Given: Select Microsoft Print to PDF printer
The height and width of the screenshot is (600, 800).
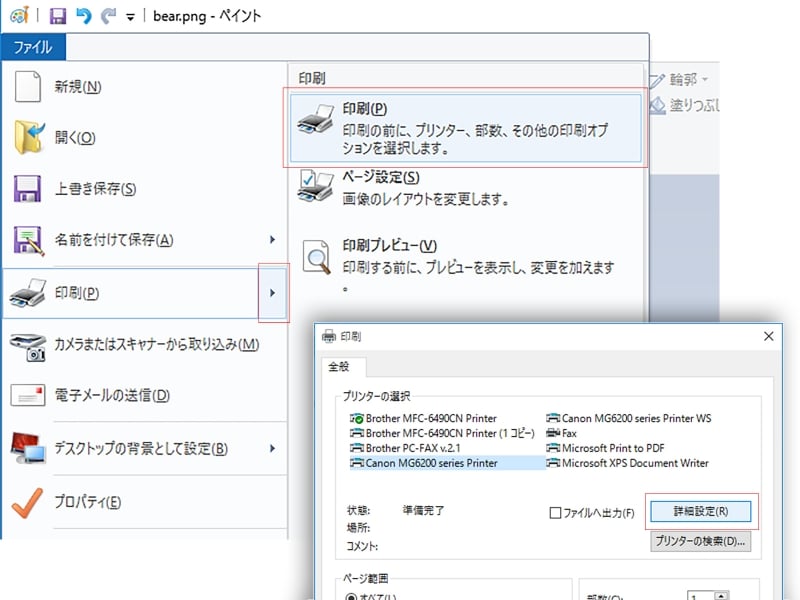Looking at the screenshot, I should coord(605,448).
